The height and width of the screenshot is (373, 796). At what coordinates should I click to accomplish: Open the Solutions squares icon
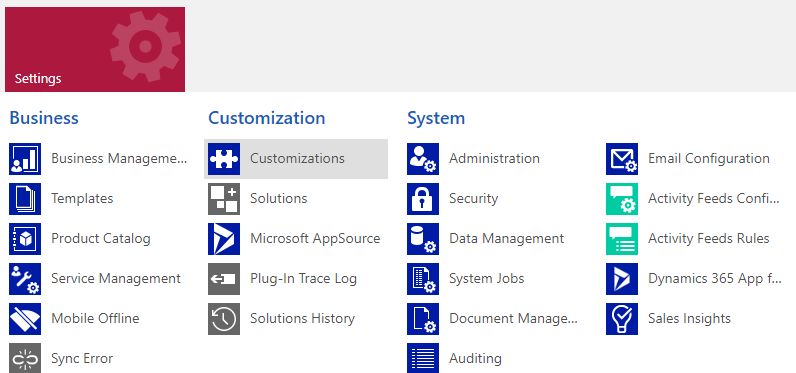pos(224,199)
